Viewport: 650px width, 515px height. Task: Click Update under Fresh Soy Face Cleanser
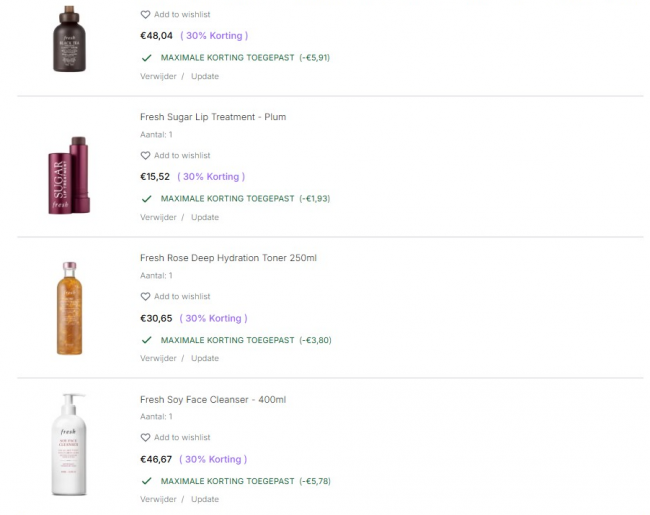pos(205,499)
